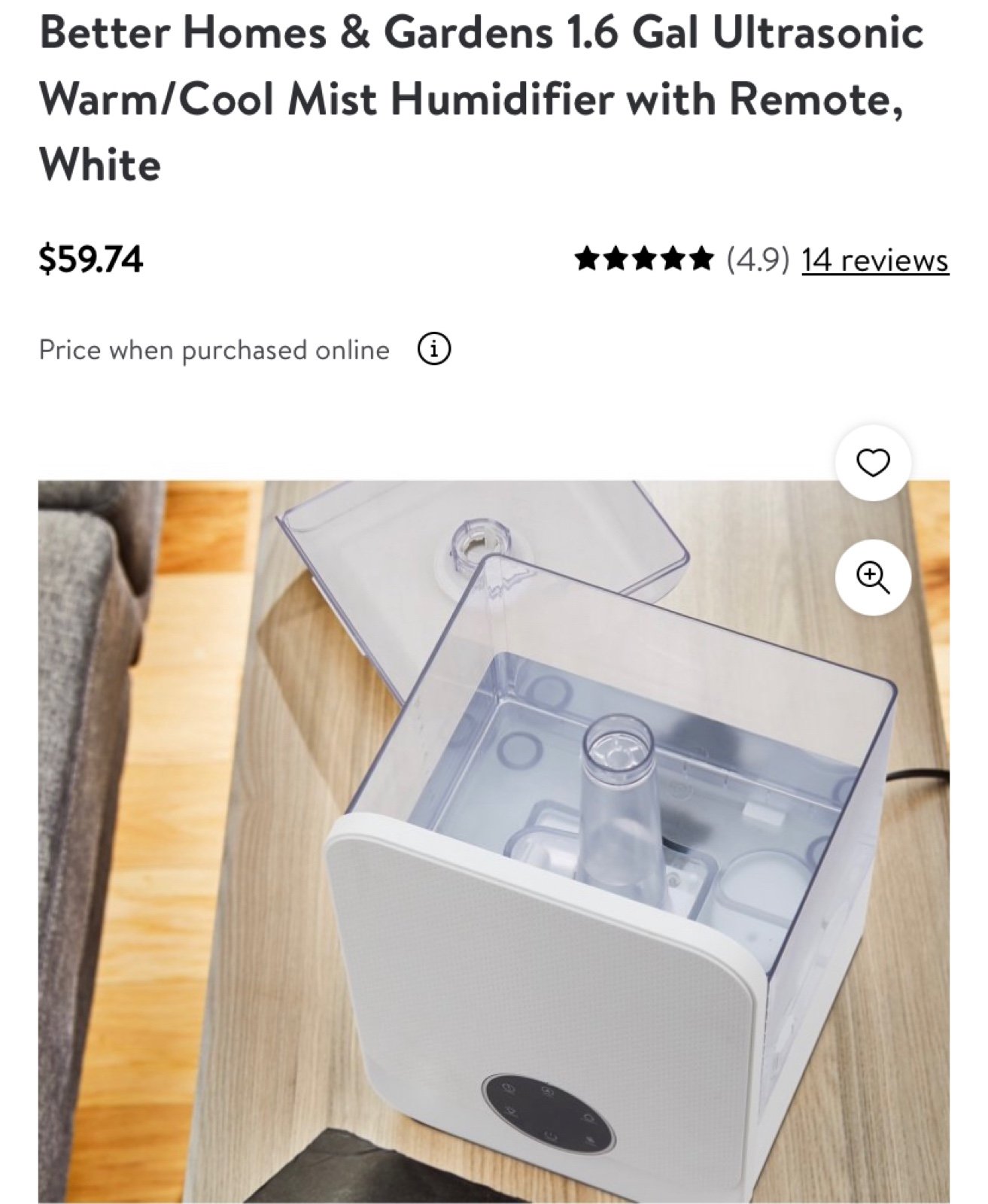This screenshot has height=1204, width=988.
Task: Click the 'Price when purchased online' text
Action: coord(214,351)
